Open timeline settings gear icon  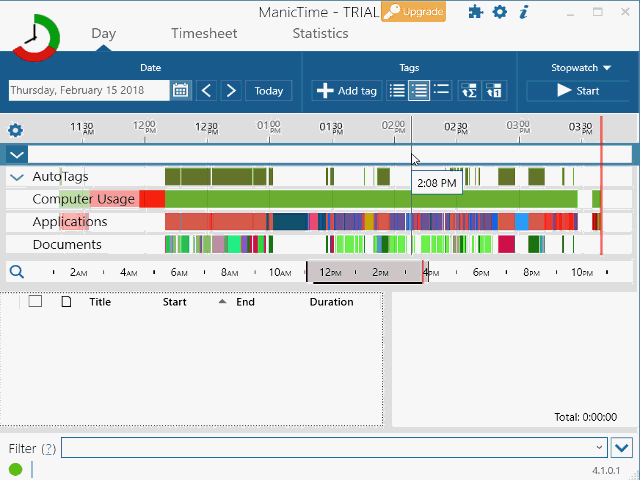[x=16, y=130]
